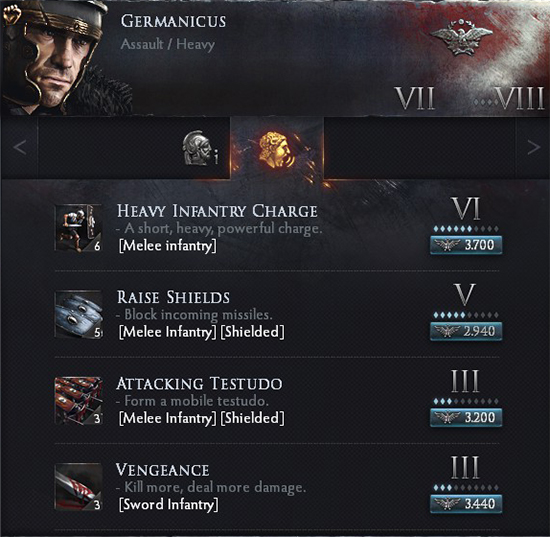Buy Raise Shields upgrade for 2.940
Screen dimensions: 550x537
466,331
